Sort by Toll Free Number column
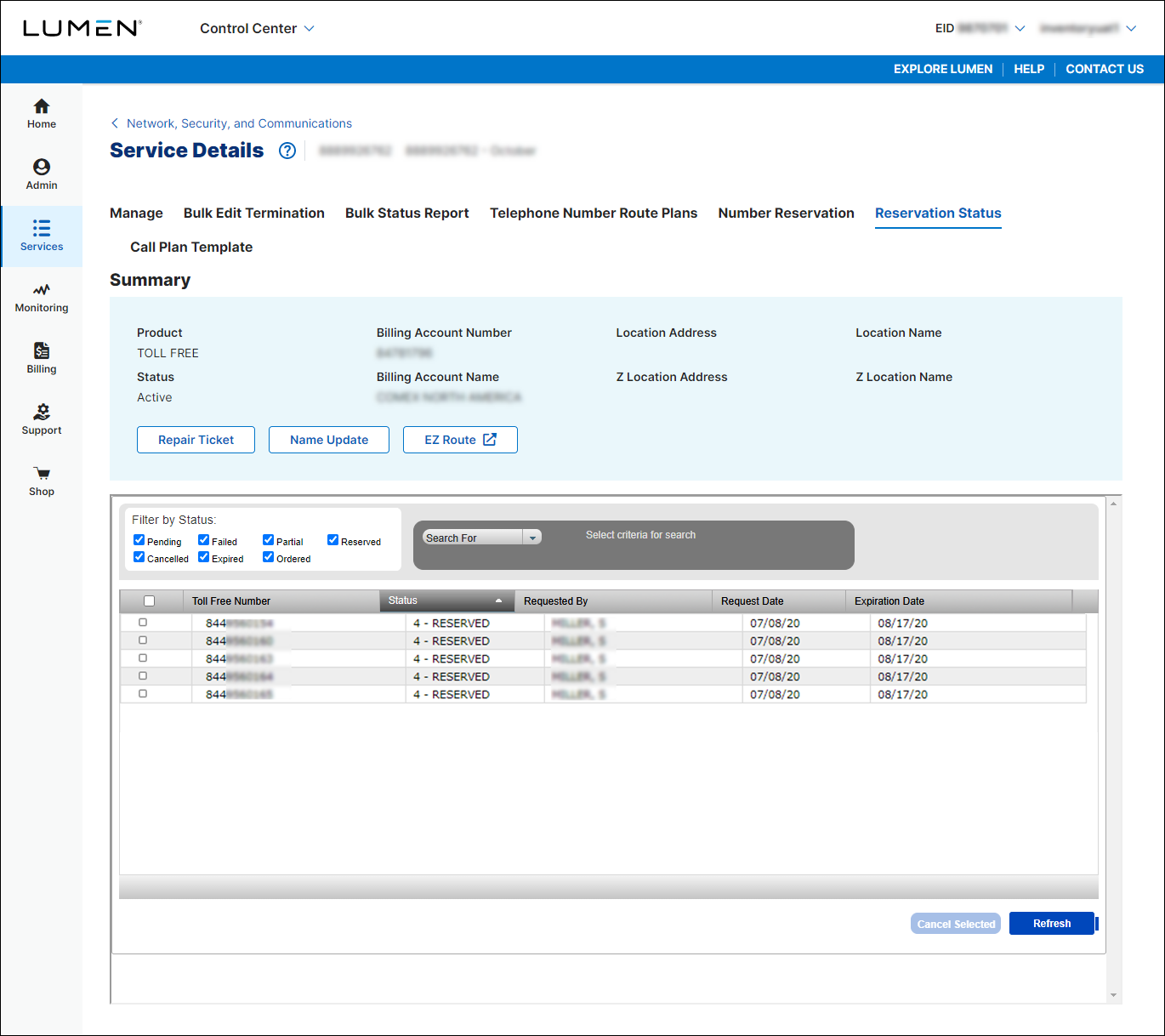 [x=281, y=601]
